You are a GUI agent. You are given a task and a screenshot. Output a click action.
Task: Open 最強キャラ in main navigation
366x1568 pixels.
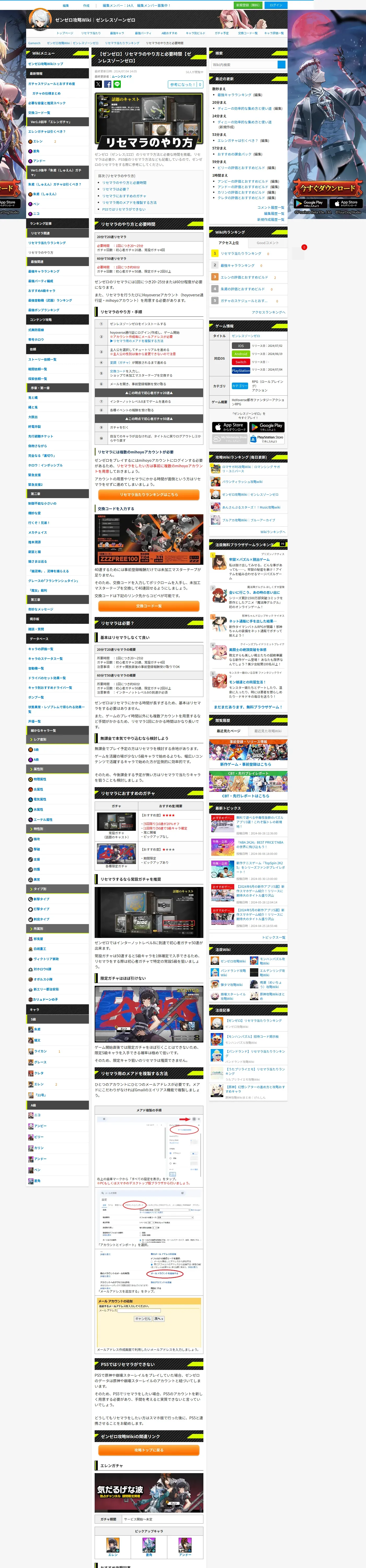[117, 33]
